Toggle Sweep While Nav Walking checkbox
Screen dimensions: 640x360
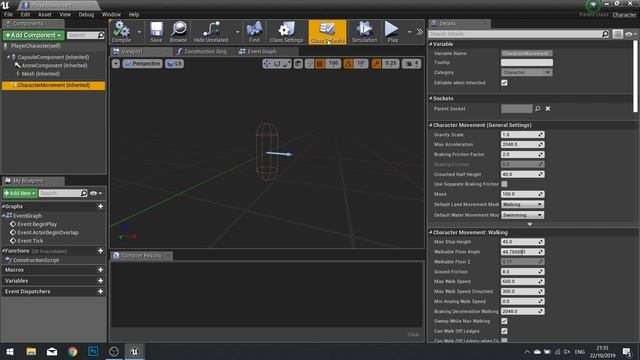504,321
